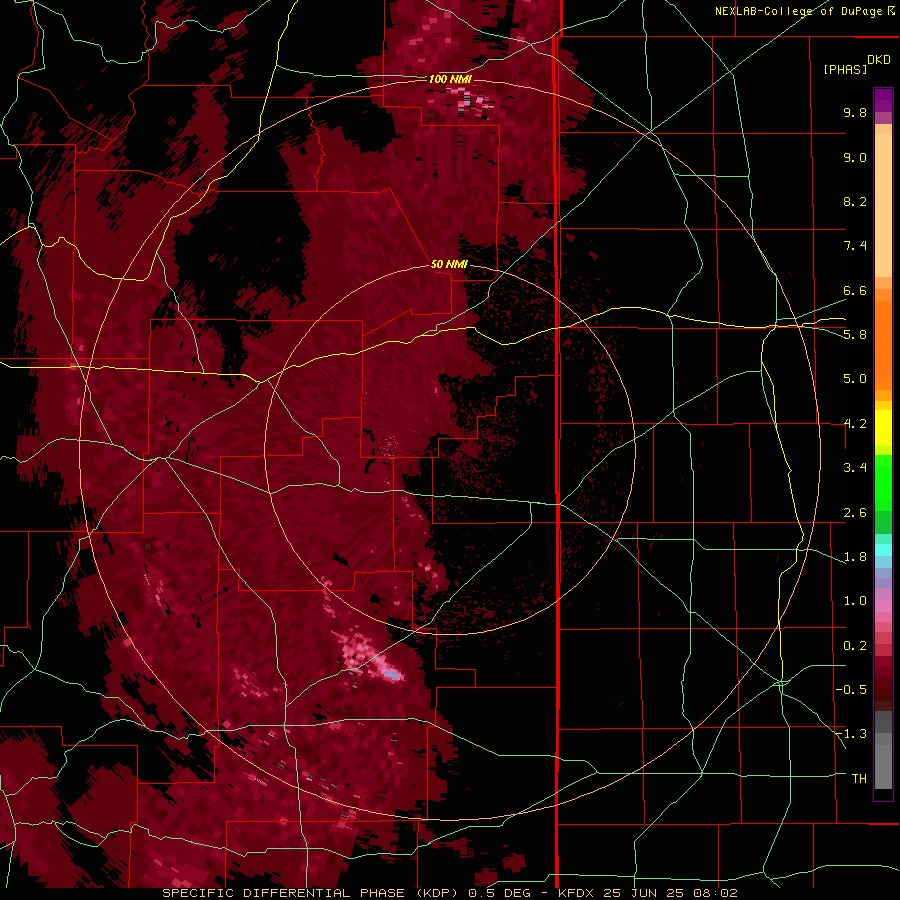This screenshot has width=900, height=900.
Task: Click the purple top of color bar
Action: (883, 100)
